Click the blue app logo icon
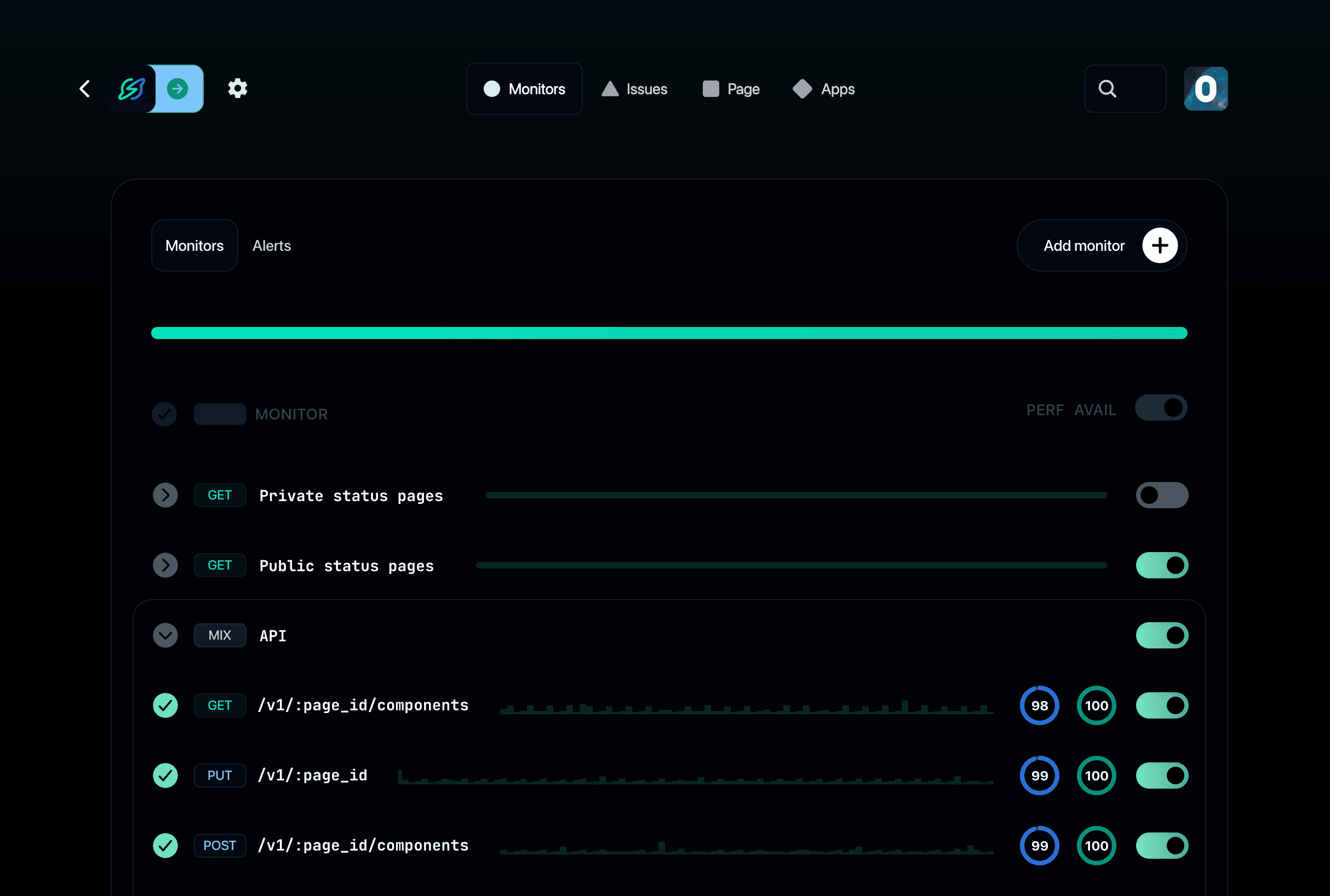The width and height of the screenshot is (1330, 896). pos(132,89)
